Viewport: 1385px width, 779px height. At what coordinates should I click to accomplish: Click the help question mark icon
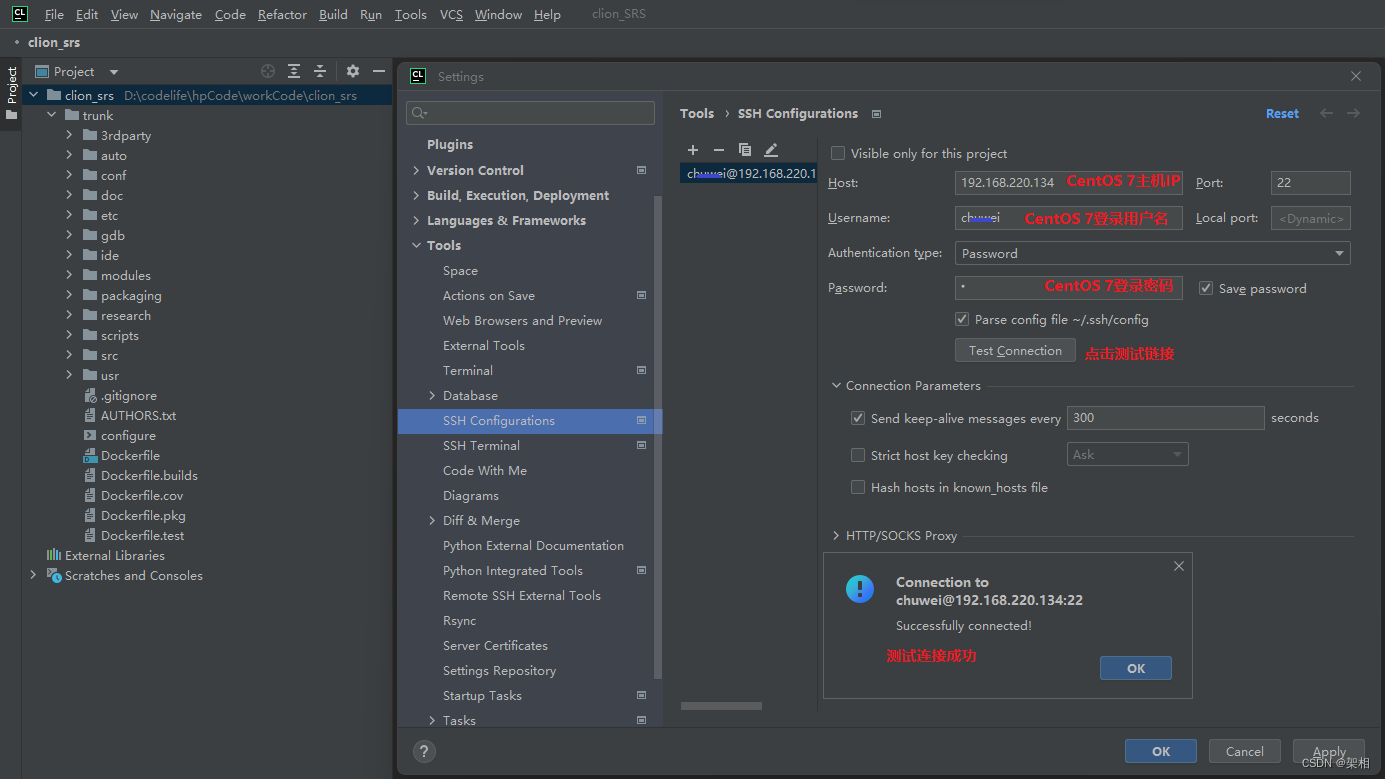pos(424,751)
